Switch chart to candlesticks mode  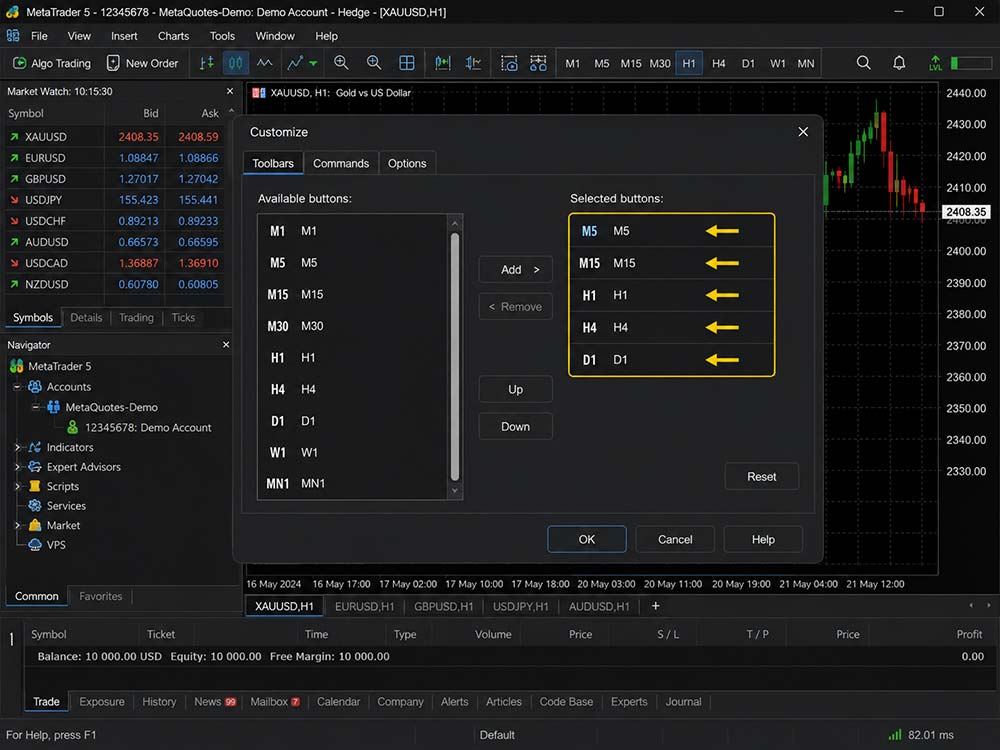pos(236,63)
